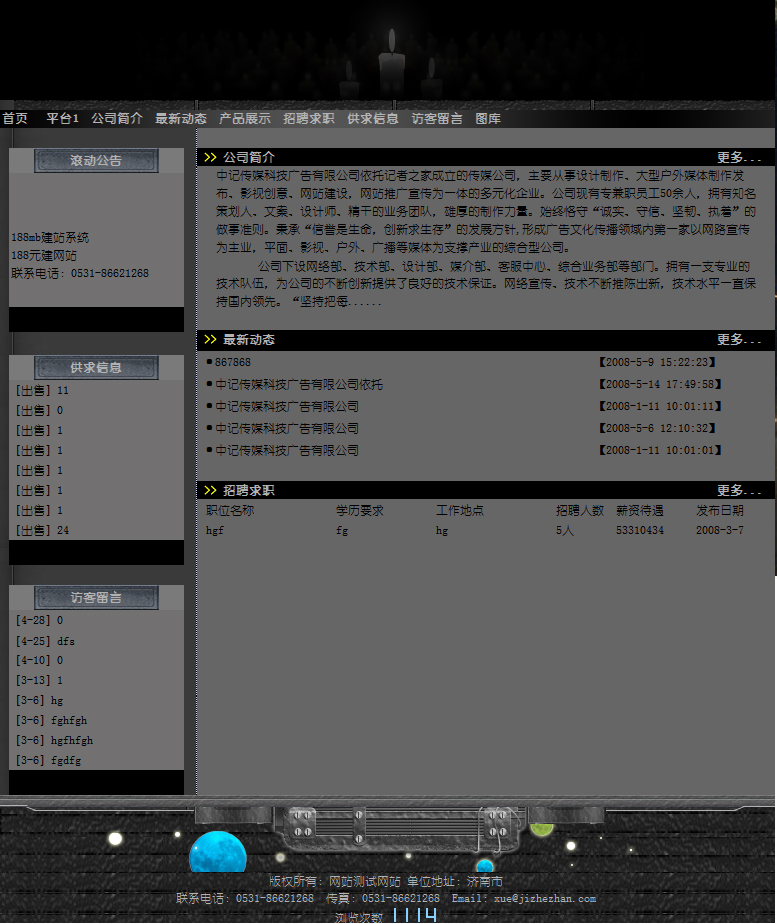Click 更多 in the 公司简介 section header
The image size is (777, 924).
click(739, 157)
